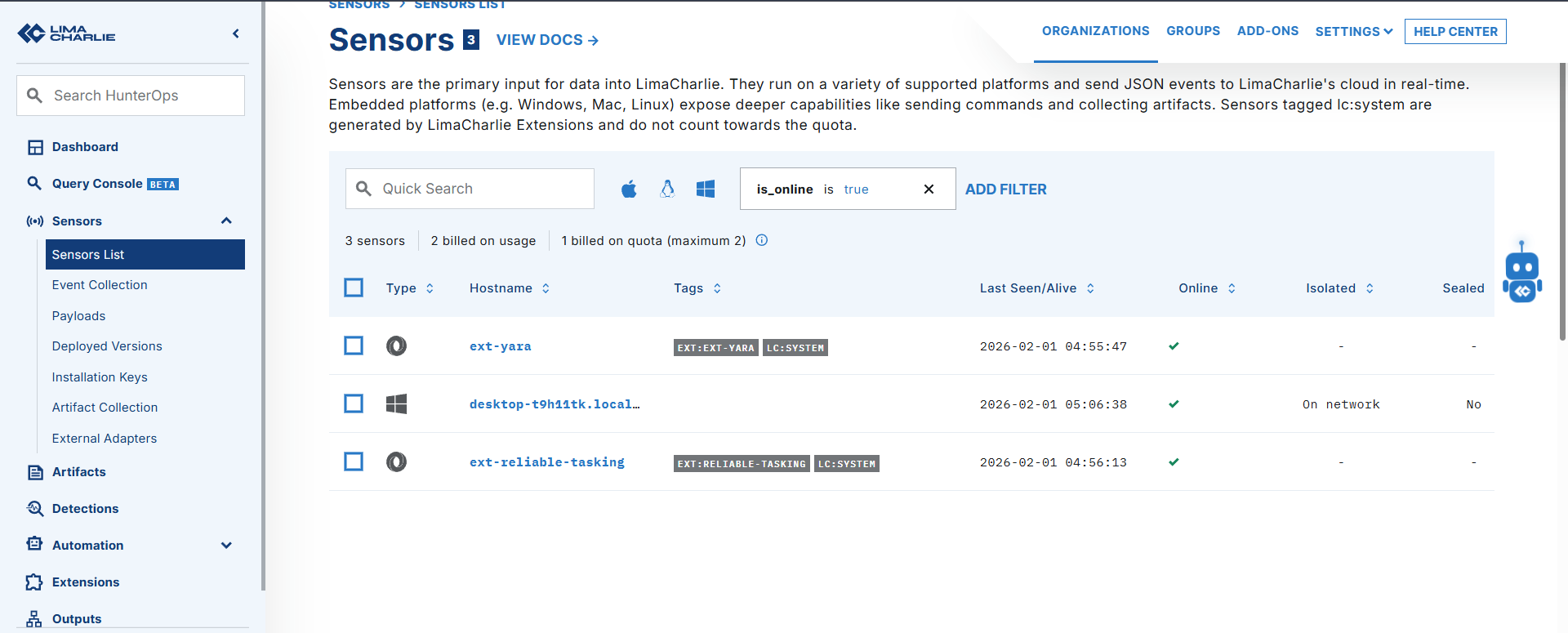Screen dimensions: 1568x633
Task: Open the Payloads page
Action: pyautogui.click(x=78, y=316)
